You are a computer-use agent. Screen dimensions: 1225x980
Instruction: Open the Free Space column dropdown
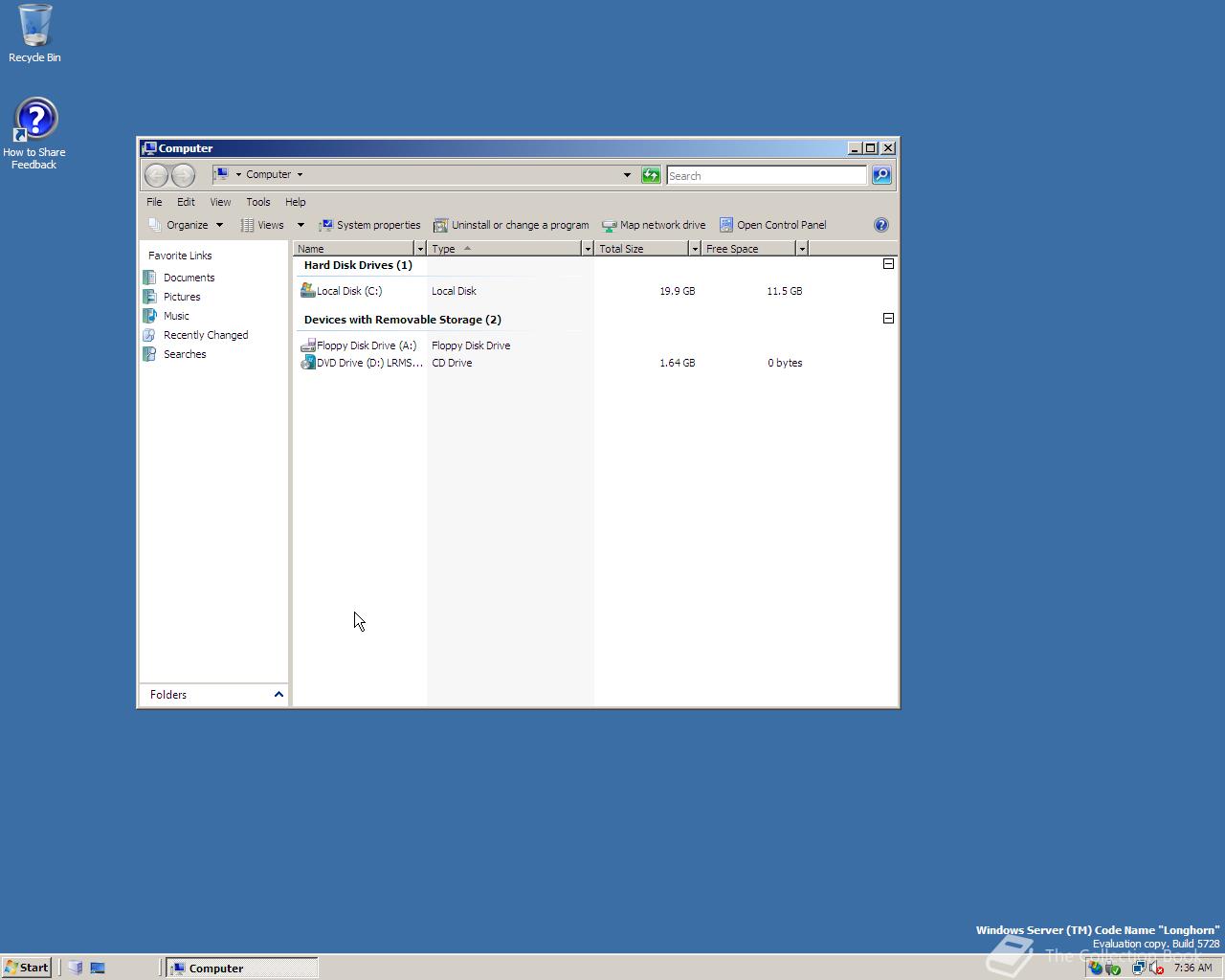point(802,249)
